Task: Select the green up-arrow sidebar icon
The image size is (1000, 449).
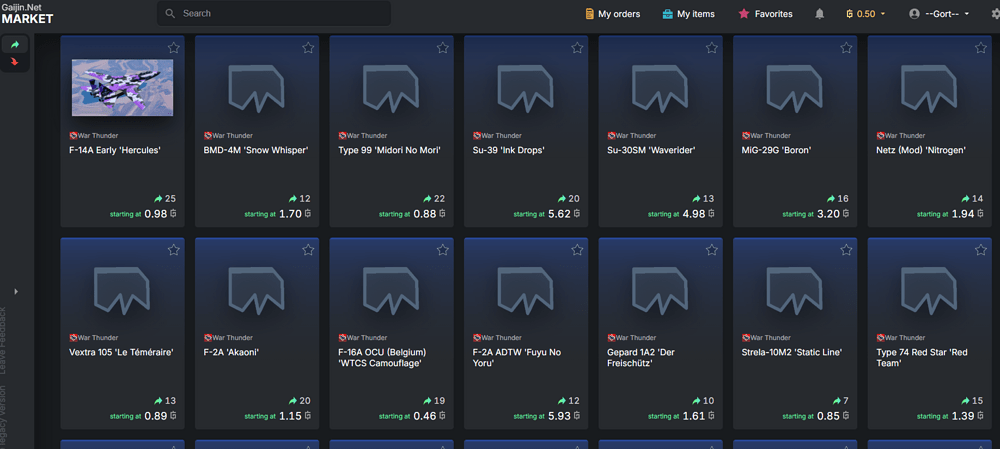Action: coord(15,45)
